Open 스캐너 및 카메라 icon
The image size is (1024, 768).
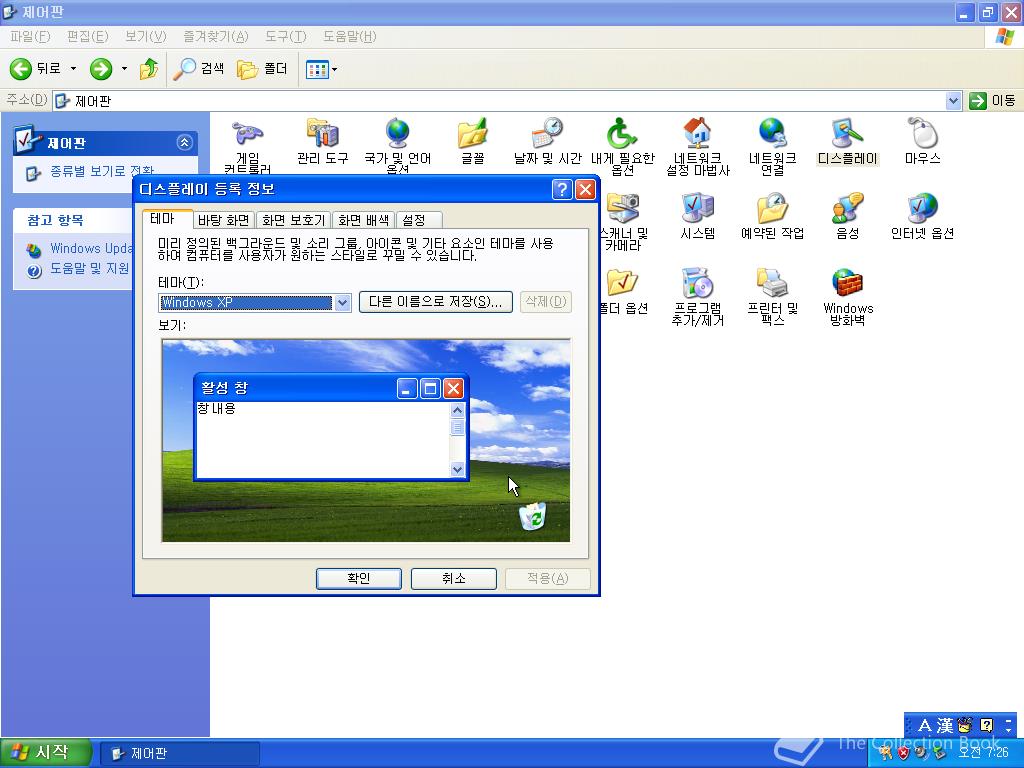click(623, 221)
